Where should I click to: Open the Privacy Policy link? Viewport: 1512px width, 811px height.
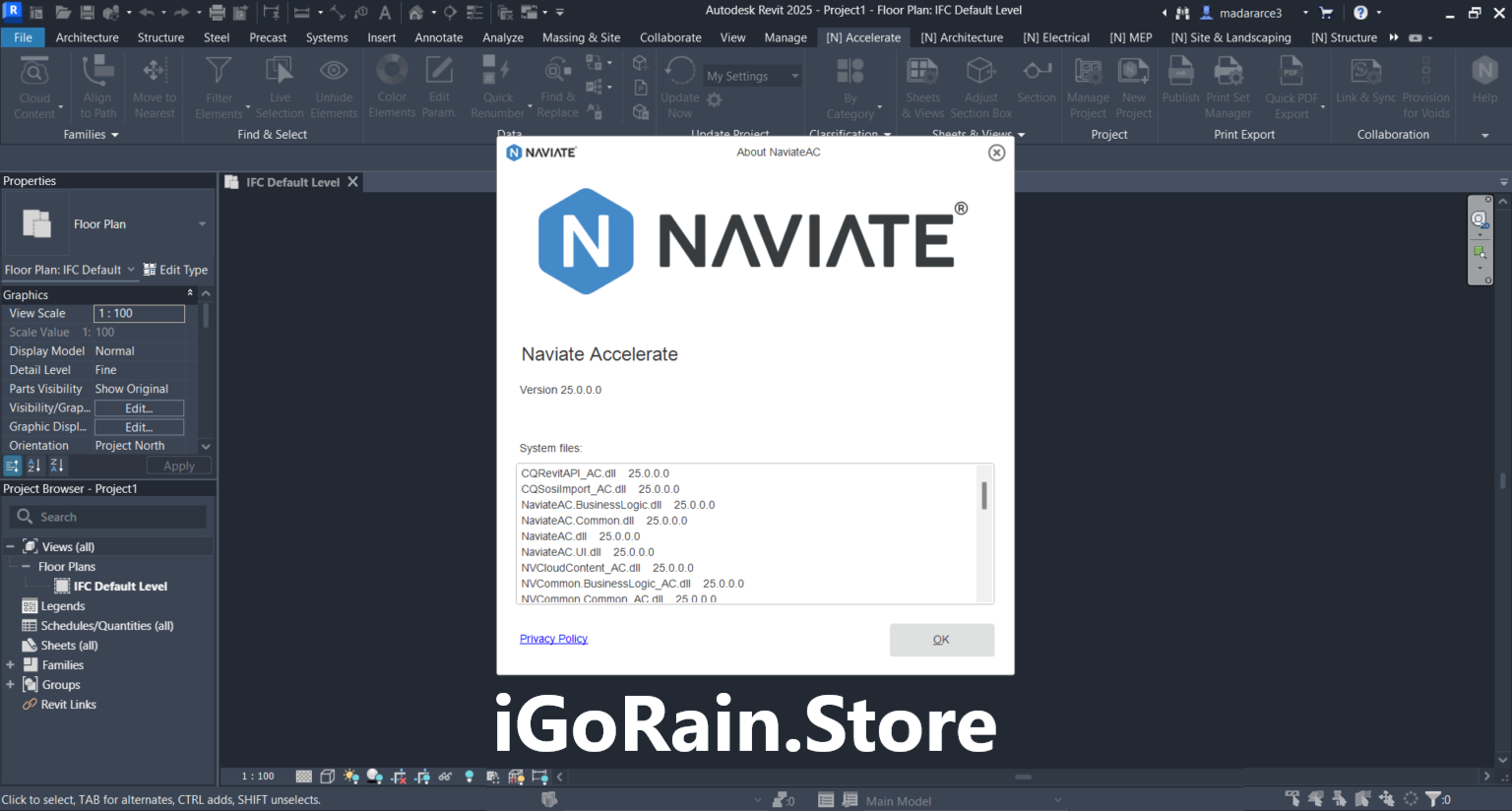pos(553,639)
